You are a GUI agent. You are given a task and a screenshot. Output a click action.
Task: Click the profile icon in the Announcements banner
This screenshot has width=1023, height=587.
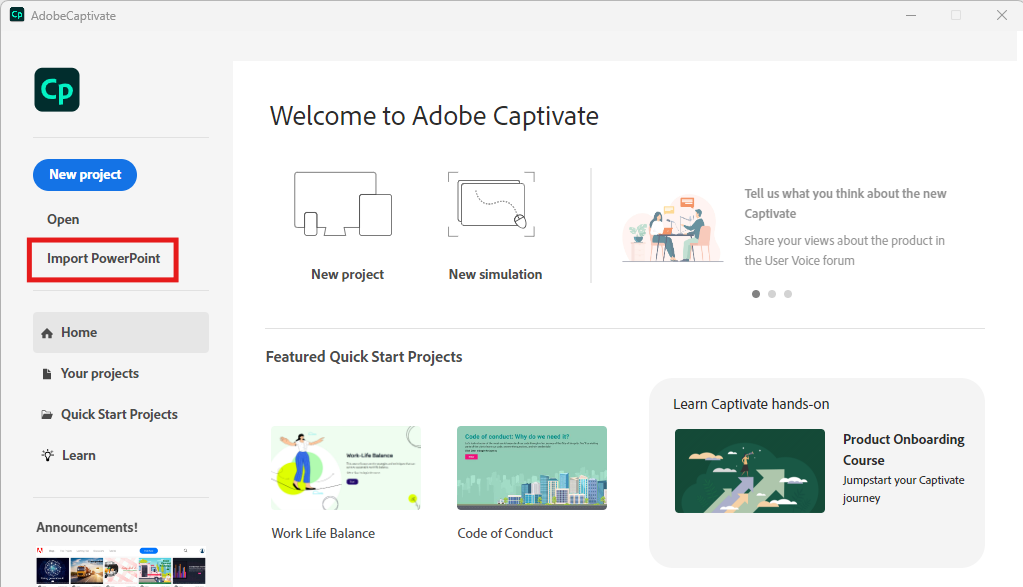tap(202, 550)
